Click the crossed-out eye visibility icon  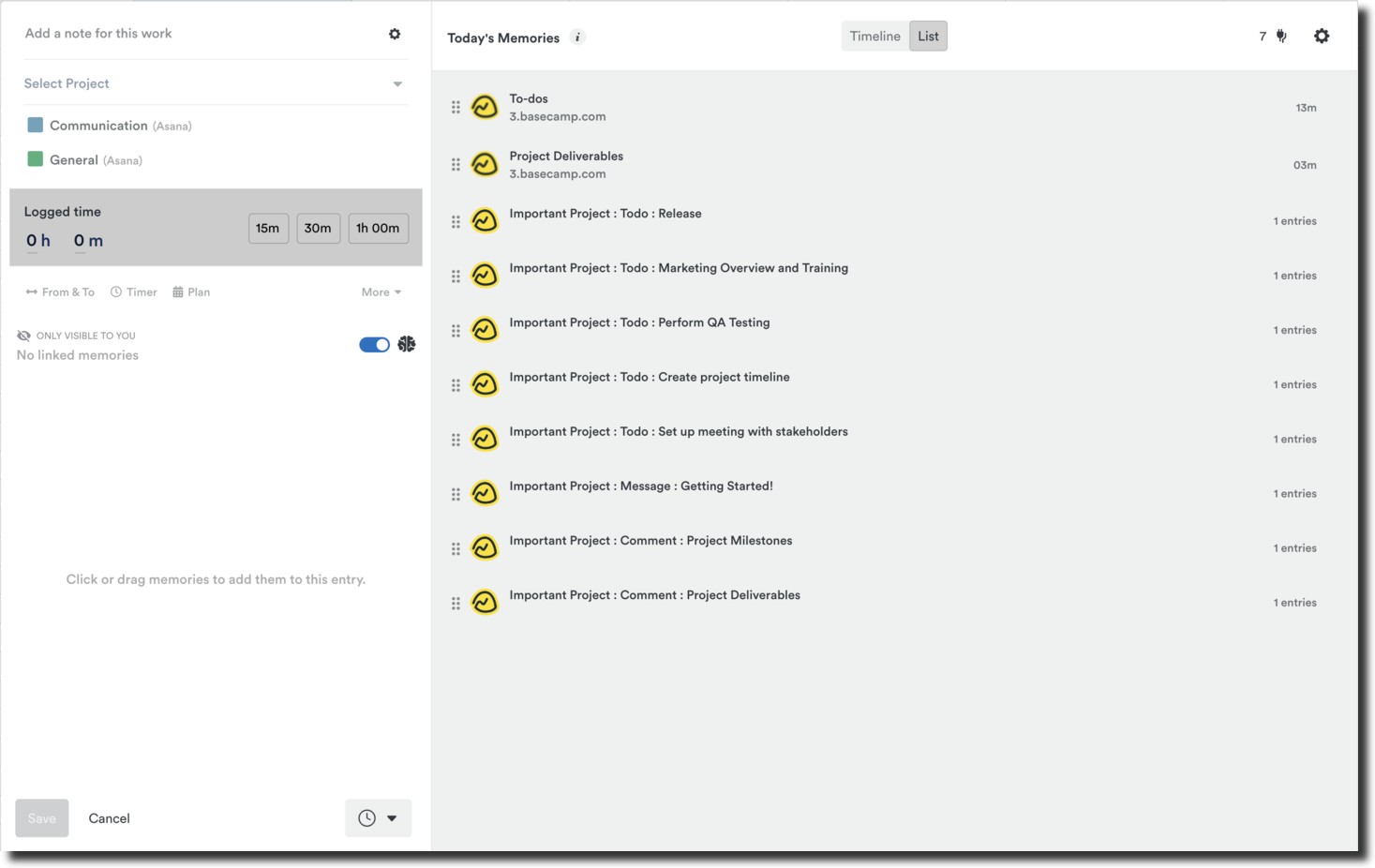pos(23,335)
